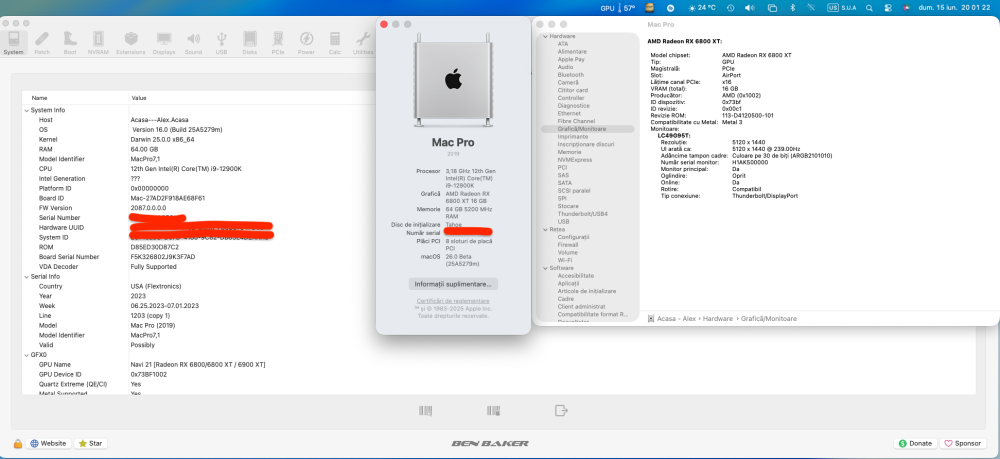Viewport: 1000px width, 459px height.
Task: Open the Patch toolbar icon
Action: (42, 43)
